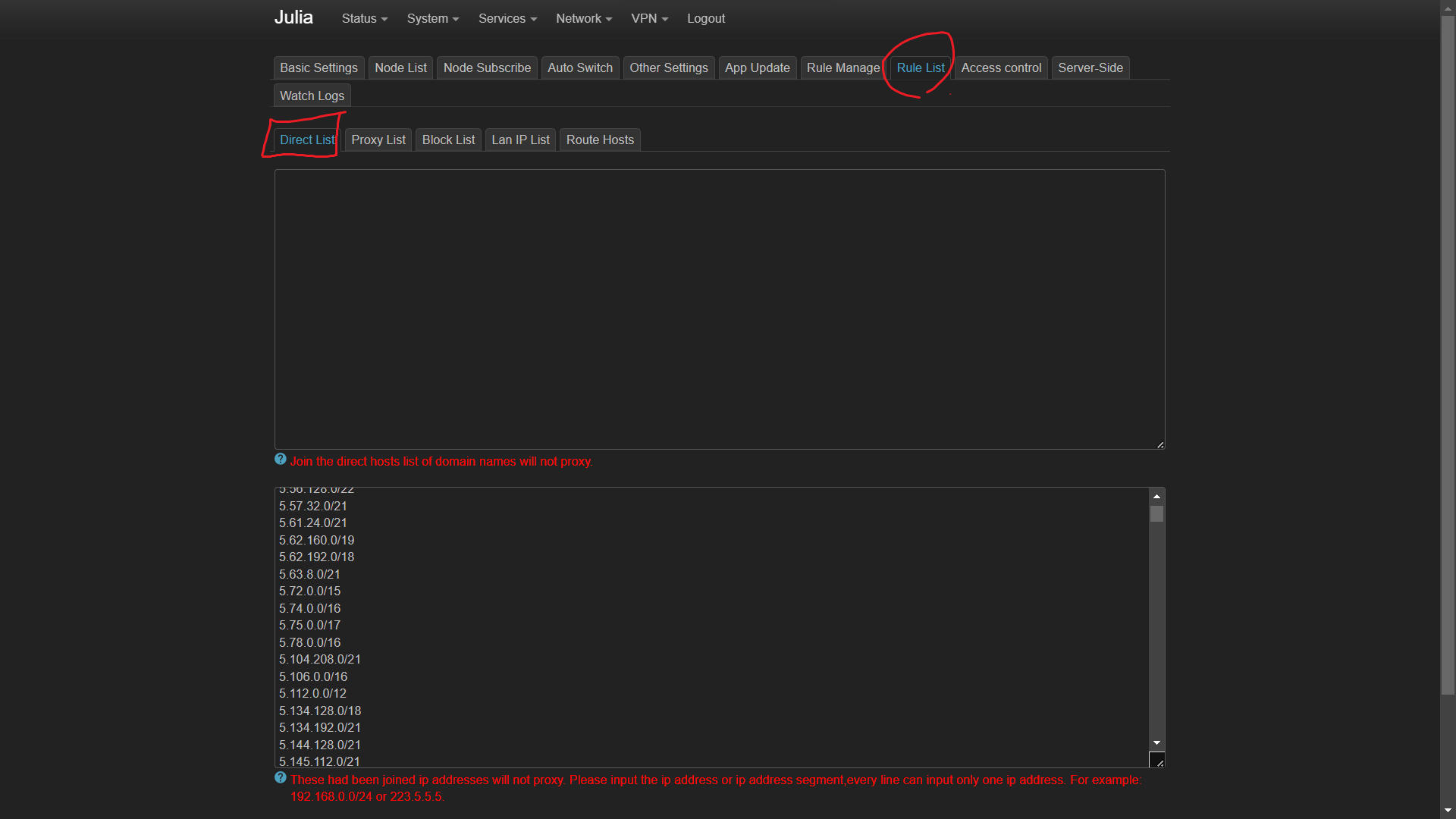Go to the Watch Logs tab
Viewport: 1456px width, 819px height.
pyautogui.click(x=312, y=96)
